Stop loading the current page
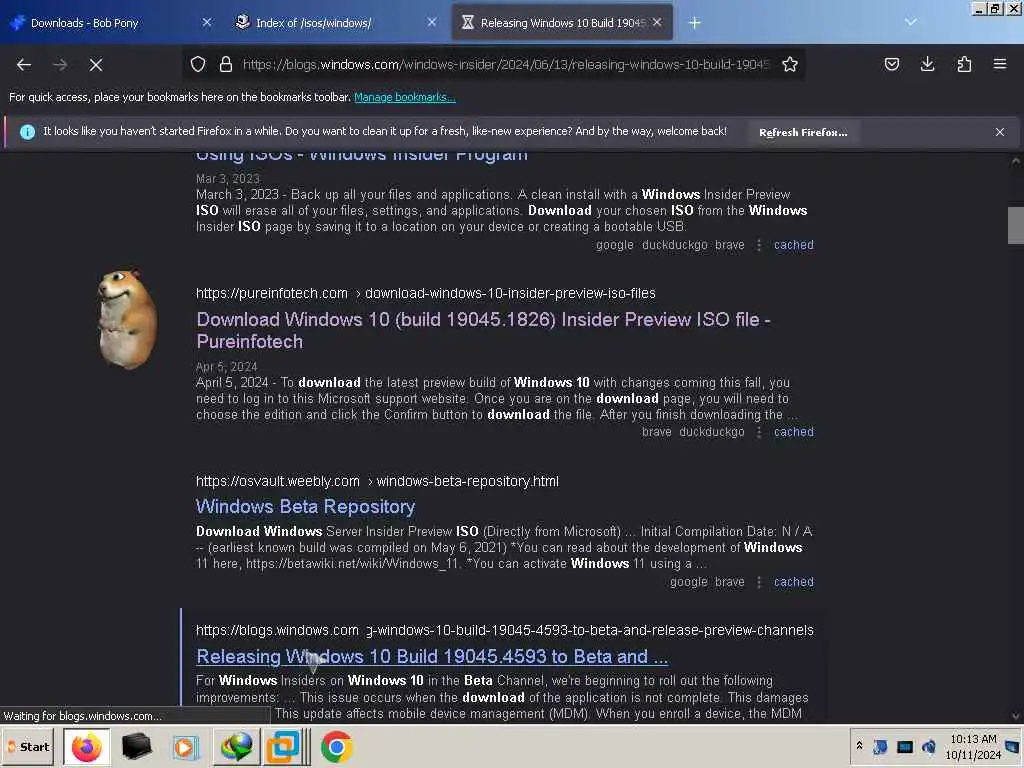Screen dimensions: 1024x768 coord(95,65)
